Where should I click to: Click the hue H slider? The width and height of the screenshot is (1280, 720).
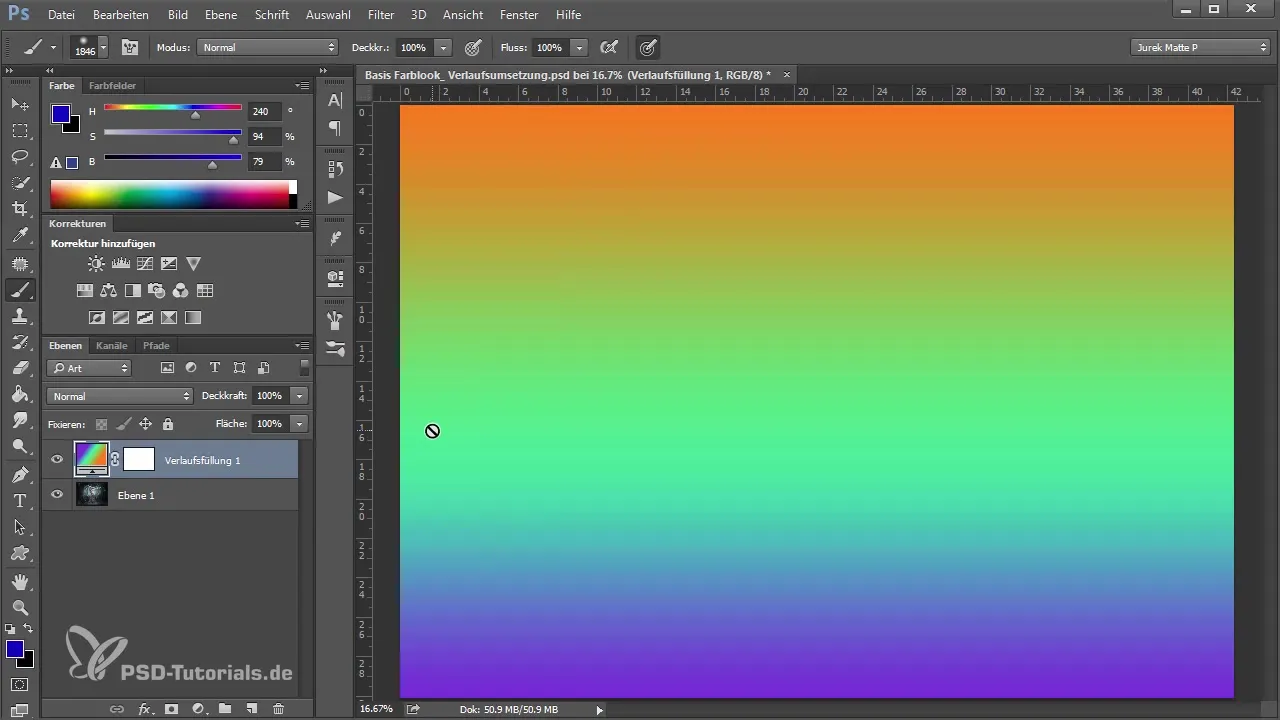tap(173, 108)
